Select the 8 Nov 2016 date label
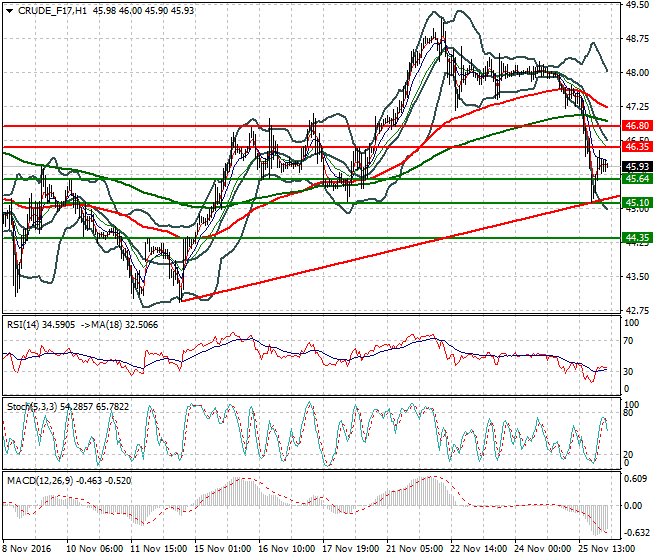This screenshot has height=560, width=660. click(x=27, y=549)
